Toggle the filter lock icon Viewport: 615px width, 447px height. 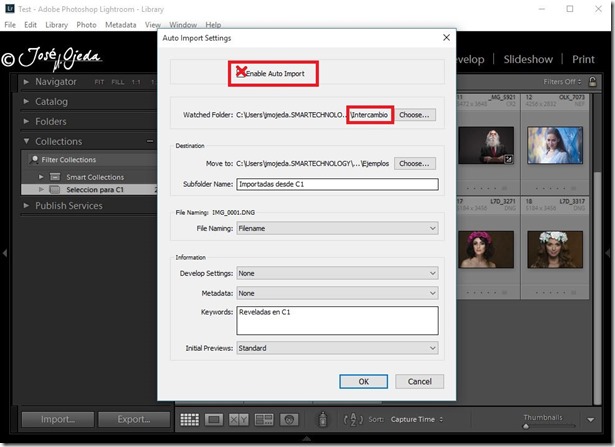[x=592, y=82]
